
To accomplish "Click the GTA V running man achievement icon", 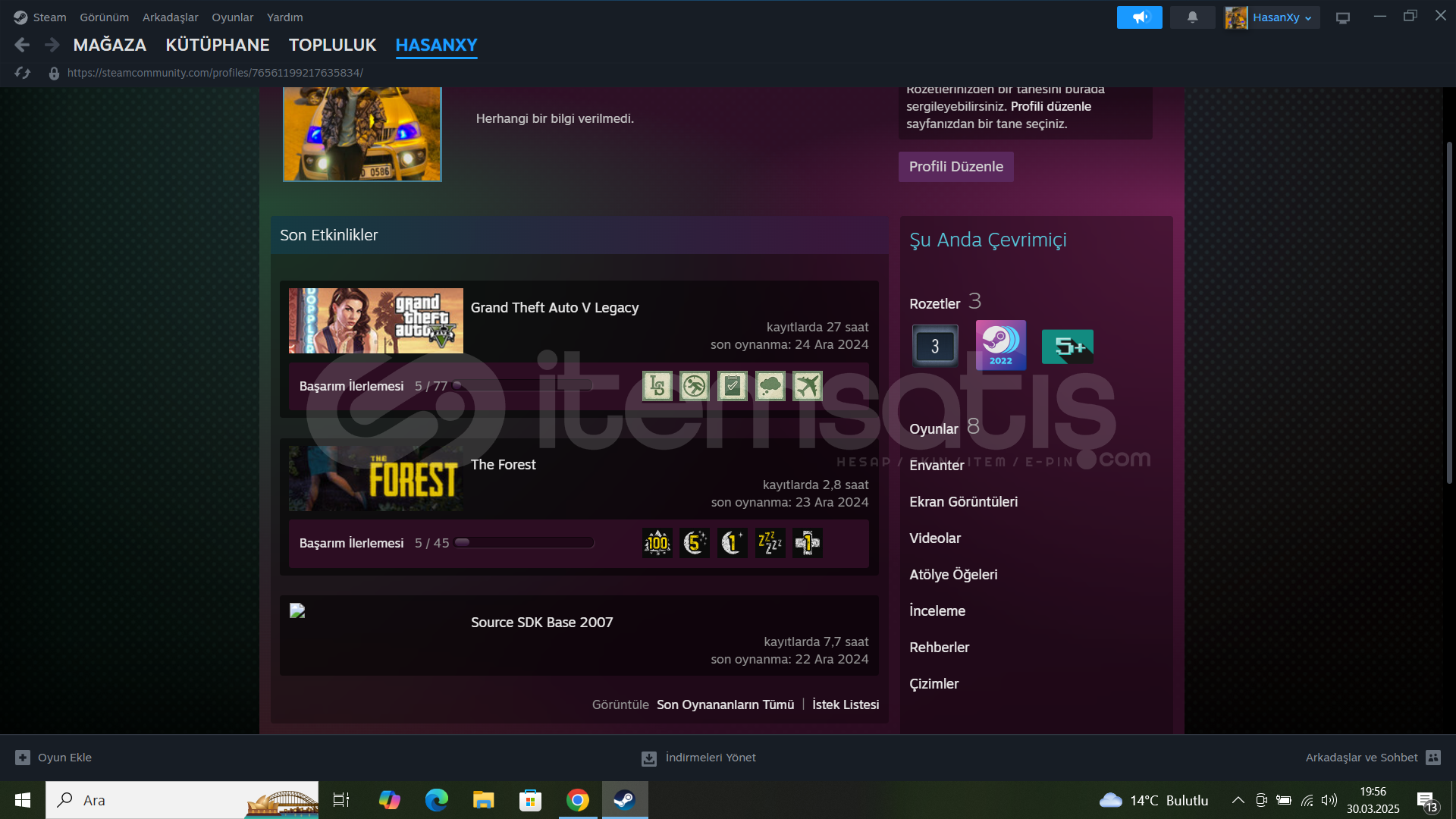I will 695,386.
